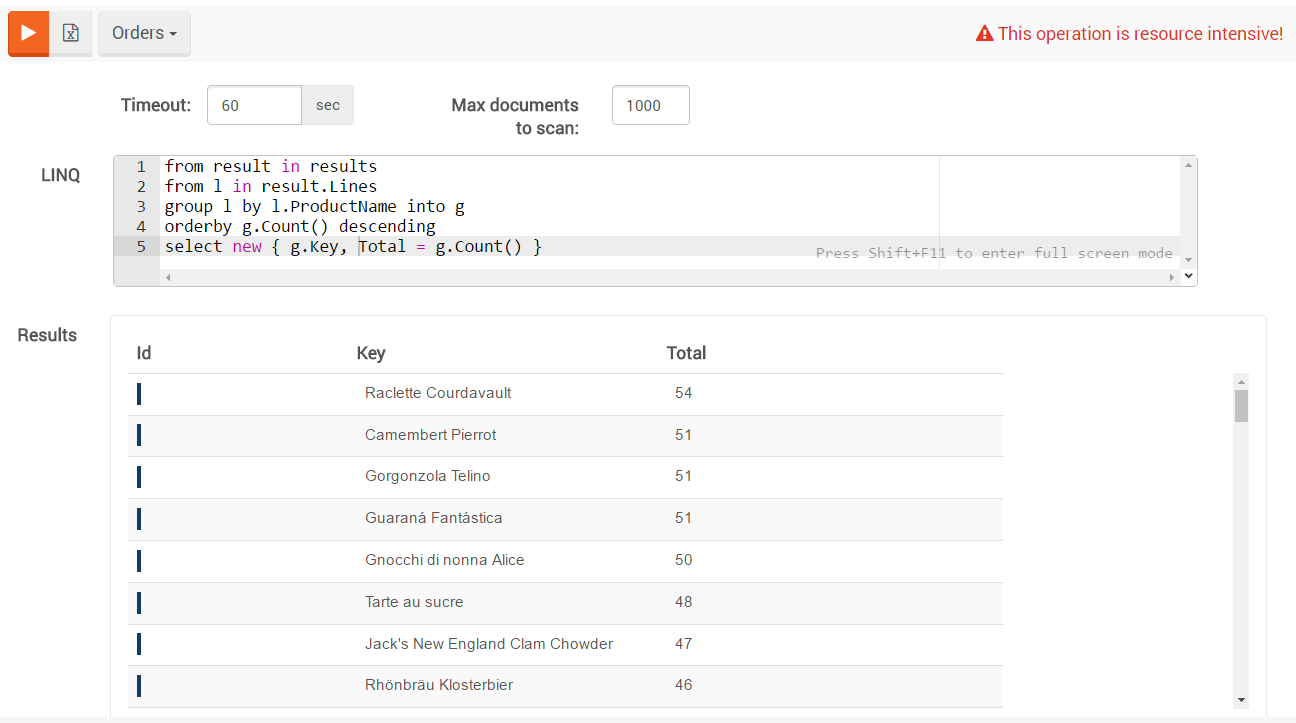Screen dimensions: 1296x723
Task: Click the blue Id marker in Tarte au sucre row
Action: tap(138, 603)
